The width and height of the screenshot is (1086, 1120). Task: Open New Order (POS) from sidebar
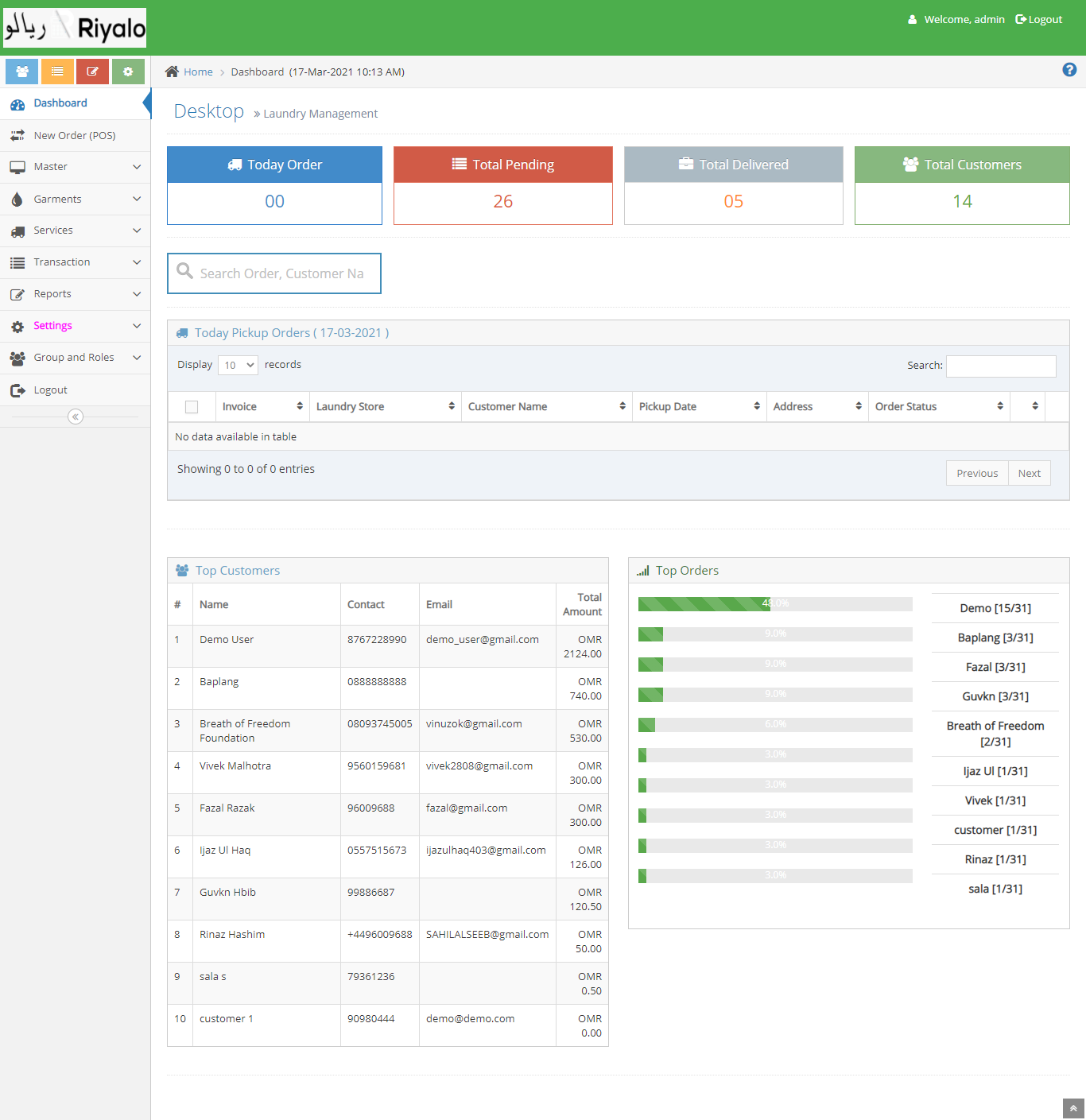[x=75, y=136]
